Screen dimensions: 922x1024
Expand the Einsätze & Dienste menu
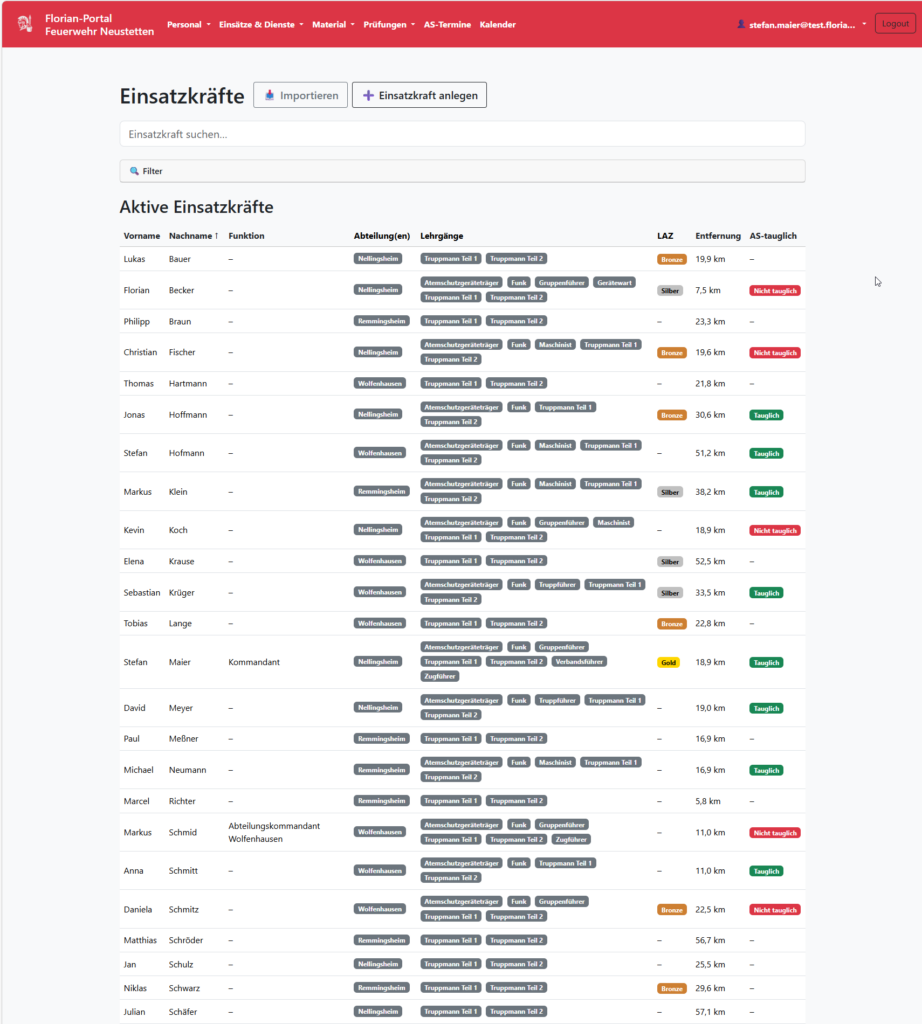point(261,24)
